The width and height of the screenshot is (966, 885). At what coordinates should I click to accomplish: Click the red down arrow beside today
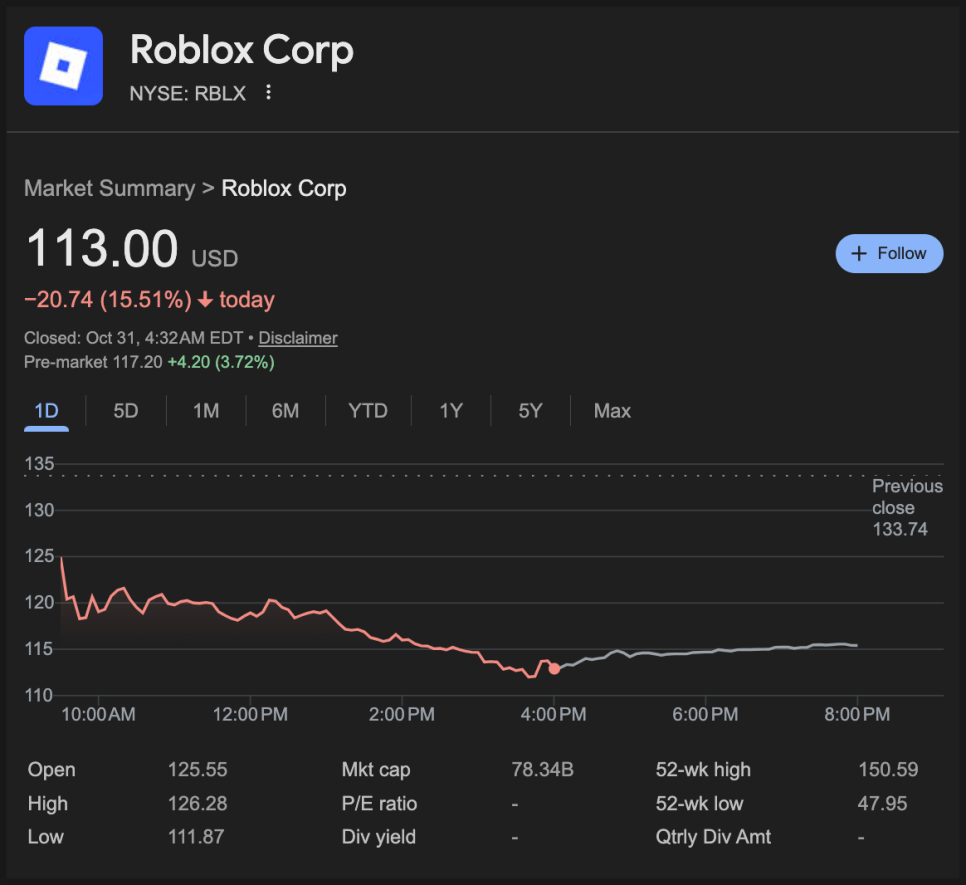pyautogui.click(x=205, y=300)
